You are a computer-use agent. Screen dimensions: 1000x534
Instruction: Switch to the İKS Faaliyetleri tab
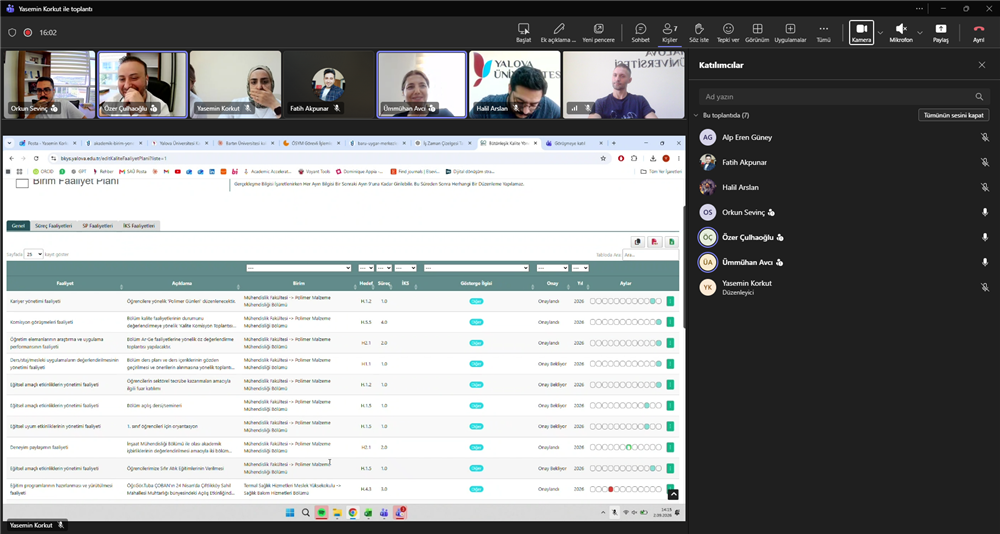pos(139,226)
